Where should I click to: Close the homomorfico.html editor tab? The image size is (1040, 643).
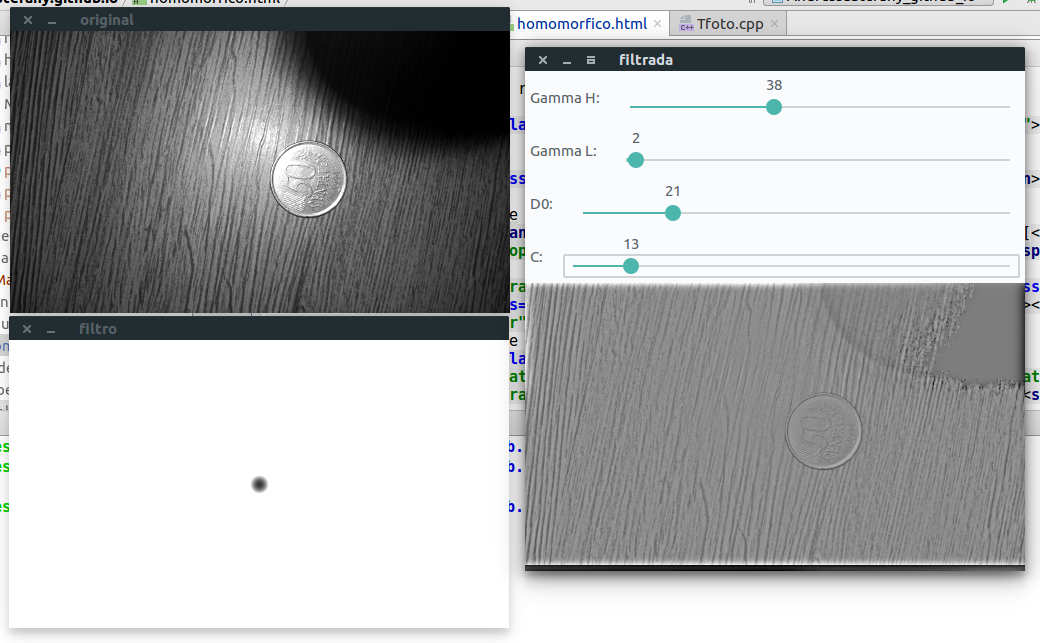point(656,24)
